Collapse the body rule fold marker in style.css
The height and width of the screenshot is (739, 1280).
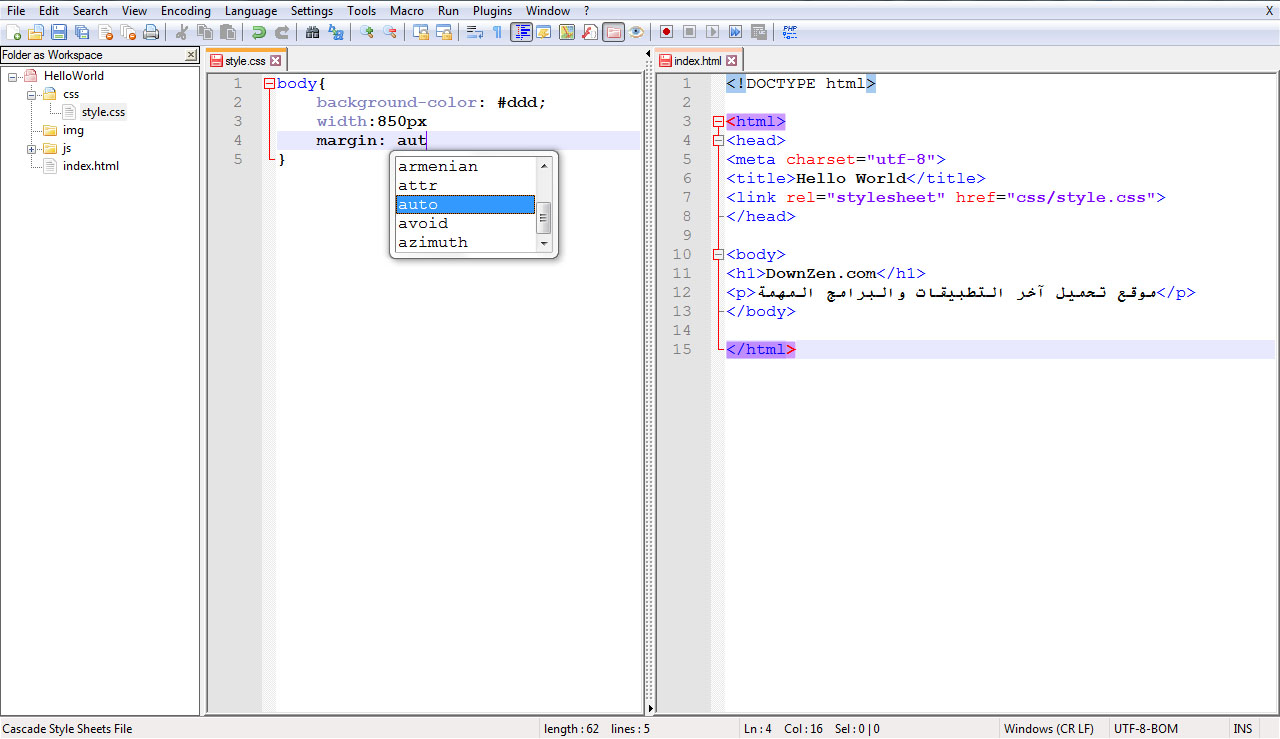(269, 85)
